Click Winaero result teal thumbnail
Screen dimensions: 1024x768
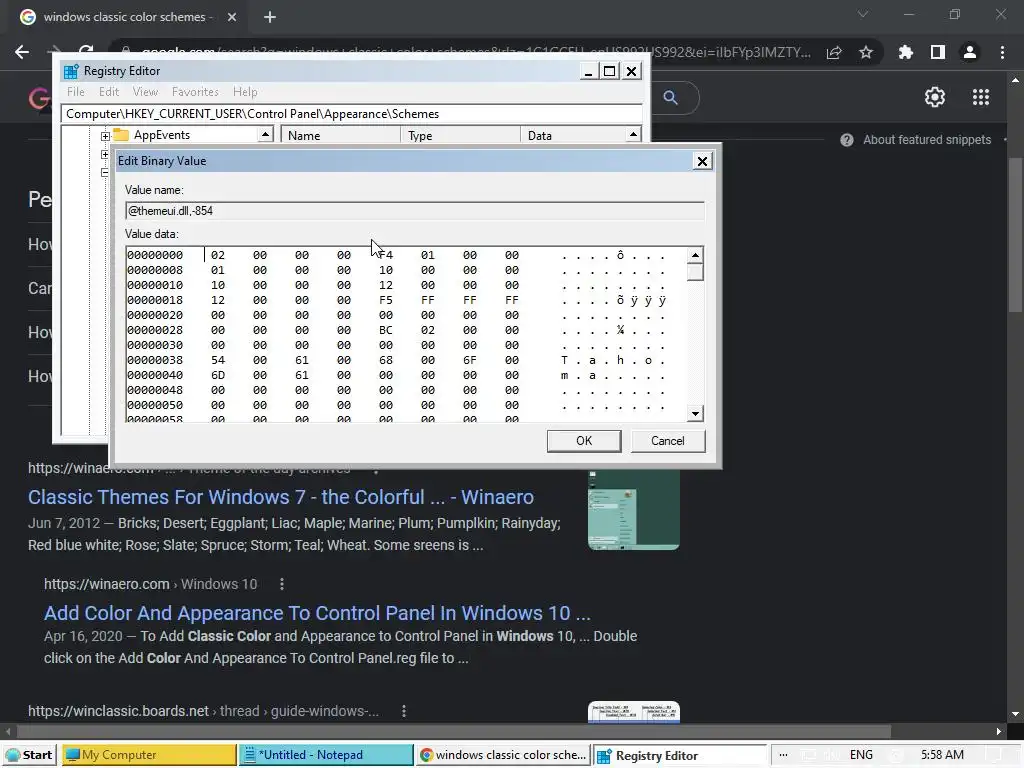coord(633,510)
